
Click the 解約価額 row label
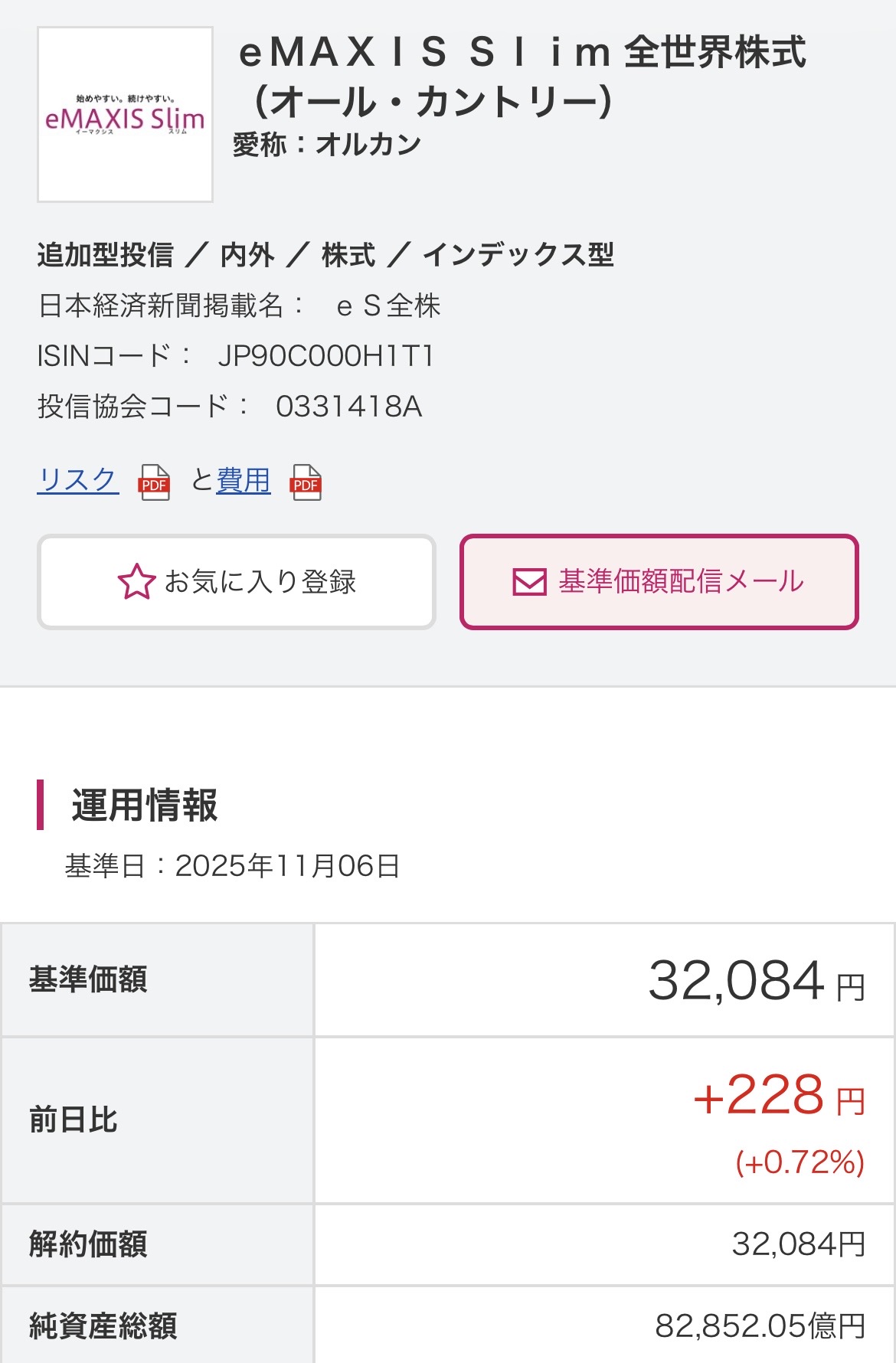pos(88,1244)
